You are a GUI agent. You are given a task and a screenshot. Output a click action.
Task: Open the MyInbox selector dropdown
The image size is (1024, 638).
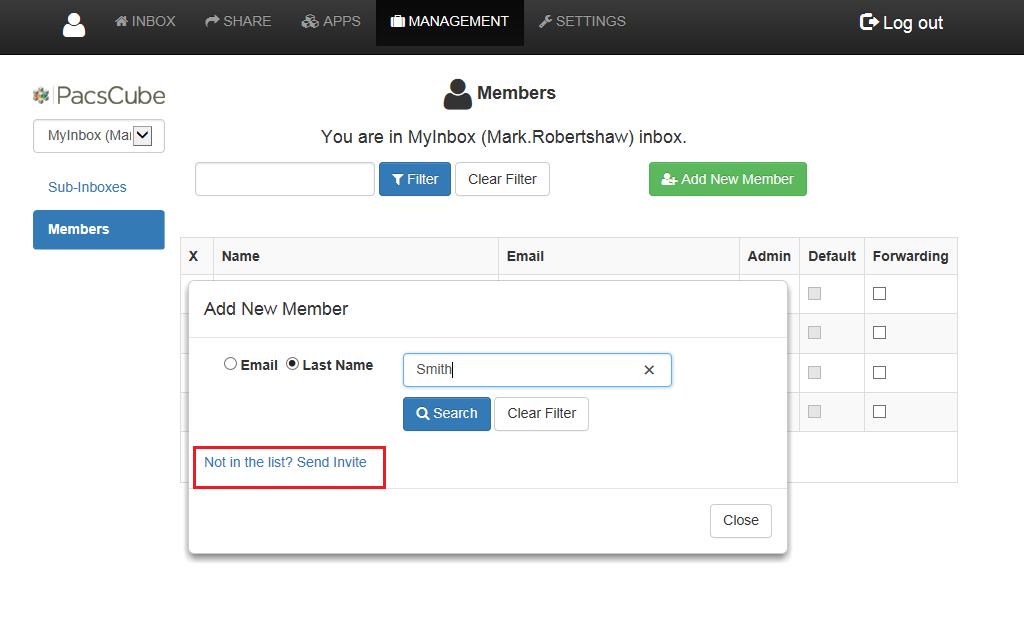(x=99, y=136)
